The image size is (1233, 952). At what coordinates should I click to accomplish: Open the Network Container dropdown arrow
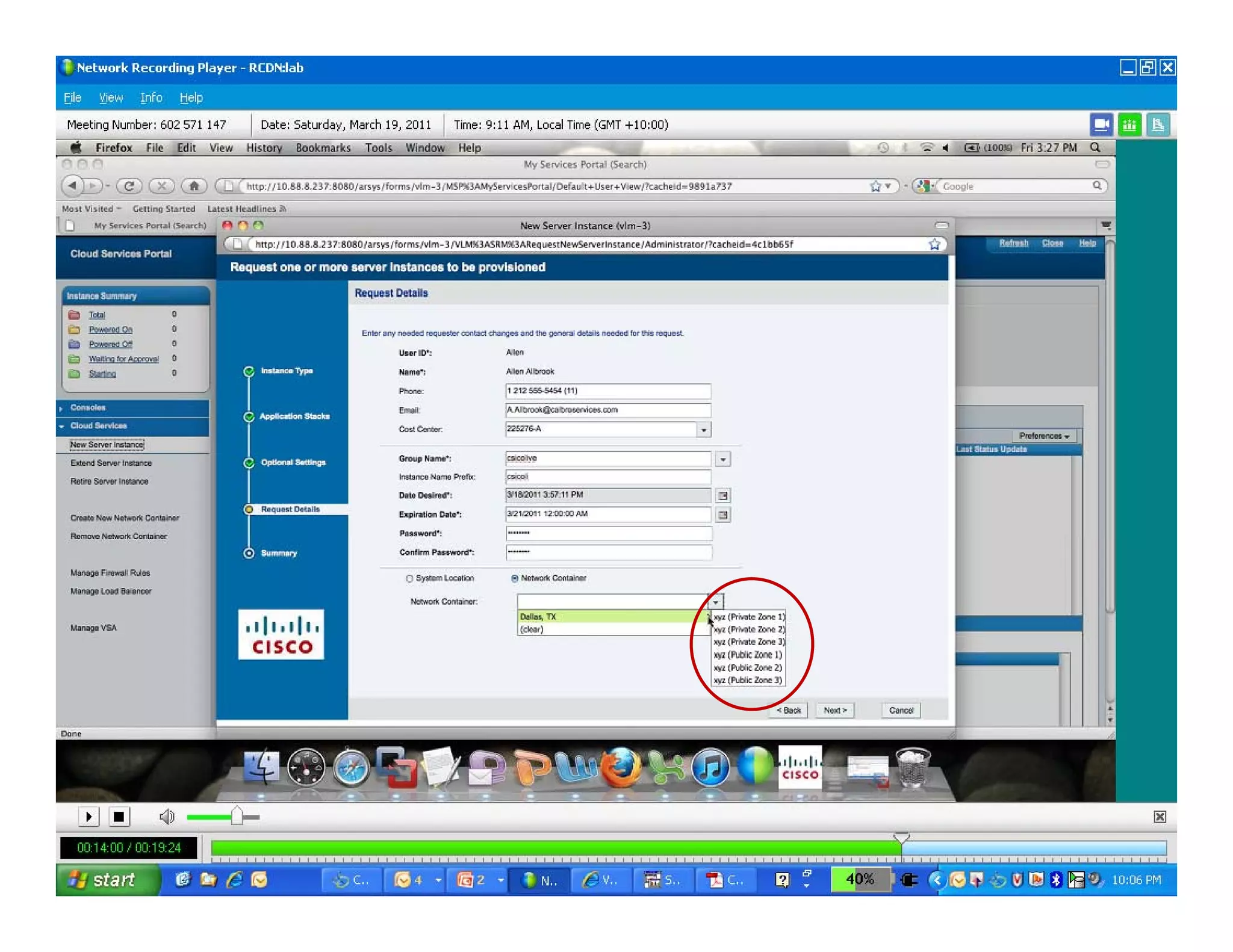click(x=716, y=601)
